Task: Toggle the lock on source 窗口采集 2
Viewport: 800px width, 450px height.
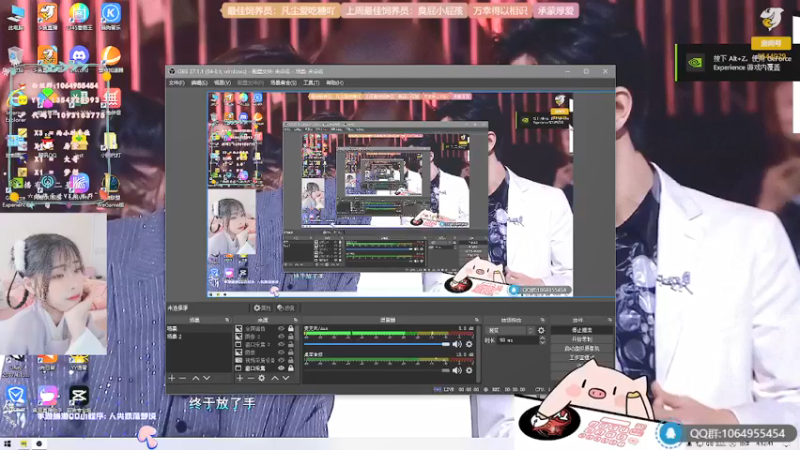Action: tap(291, 344)
